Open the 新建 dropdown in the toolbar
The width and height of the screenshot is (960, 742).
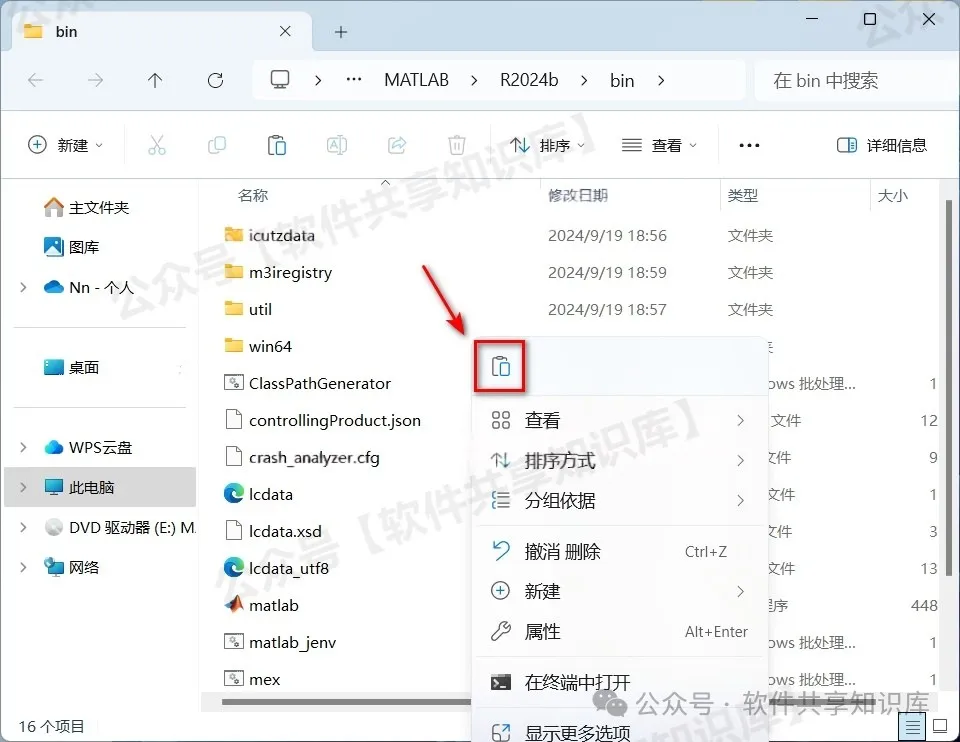(x=66, y=145)
